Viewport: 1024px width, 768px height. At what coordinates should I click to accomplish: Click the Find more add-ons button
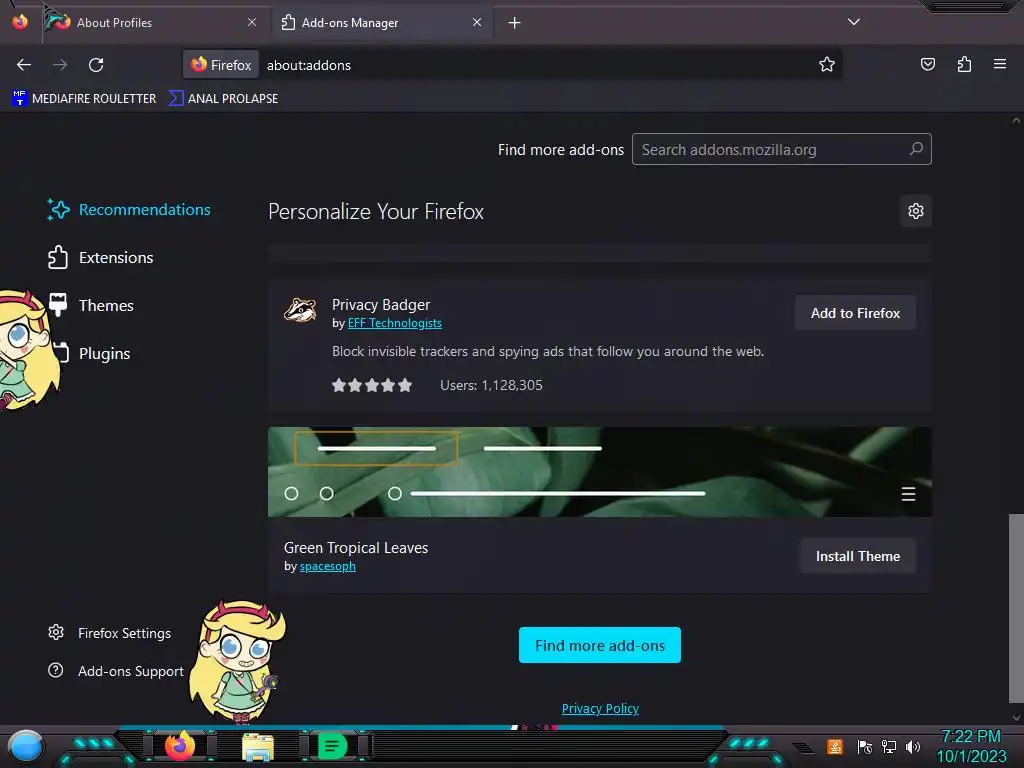(x=600, y=645)
